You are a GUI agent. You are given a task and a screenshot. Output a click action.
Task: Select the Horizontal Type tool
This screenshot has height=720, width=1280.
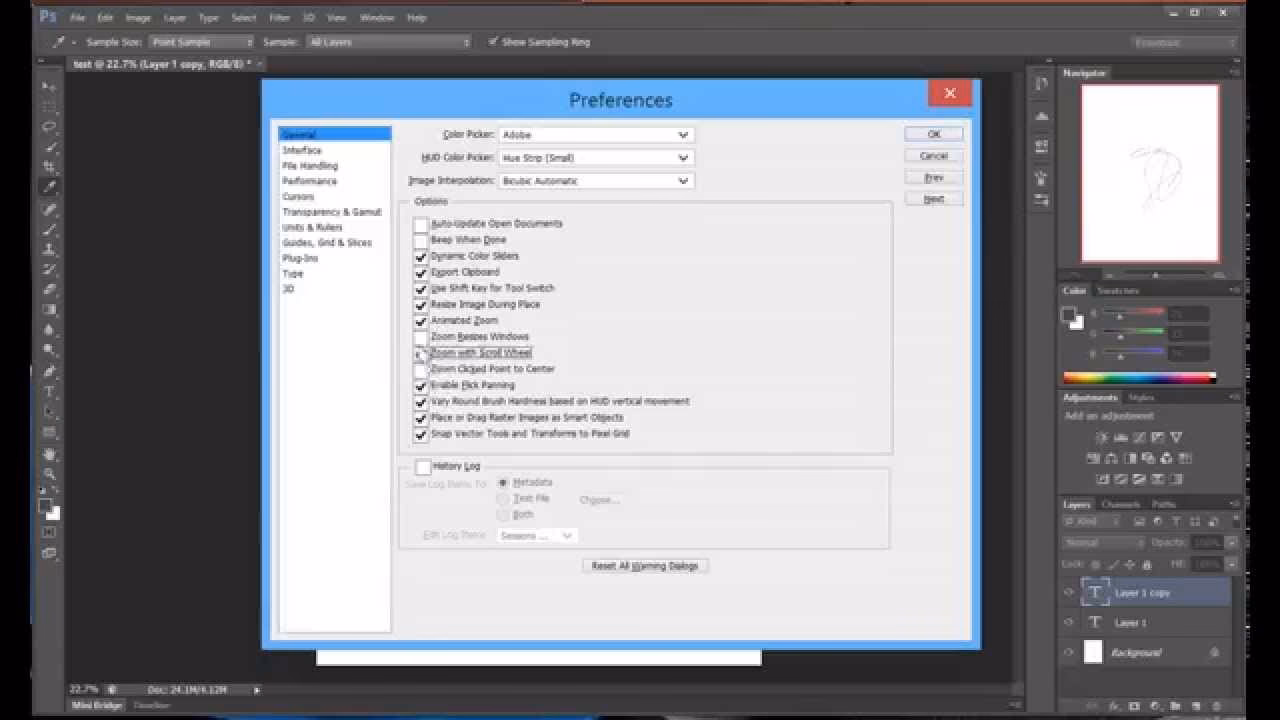click(49, 391)
